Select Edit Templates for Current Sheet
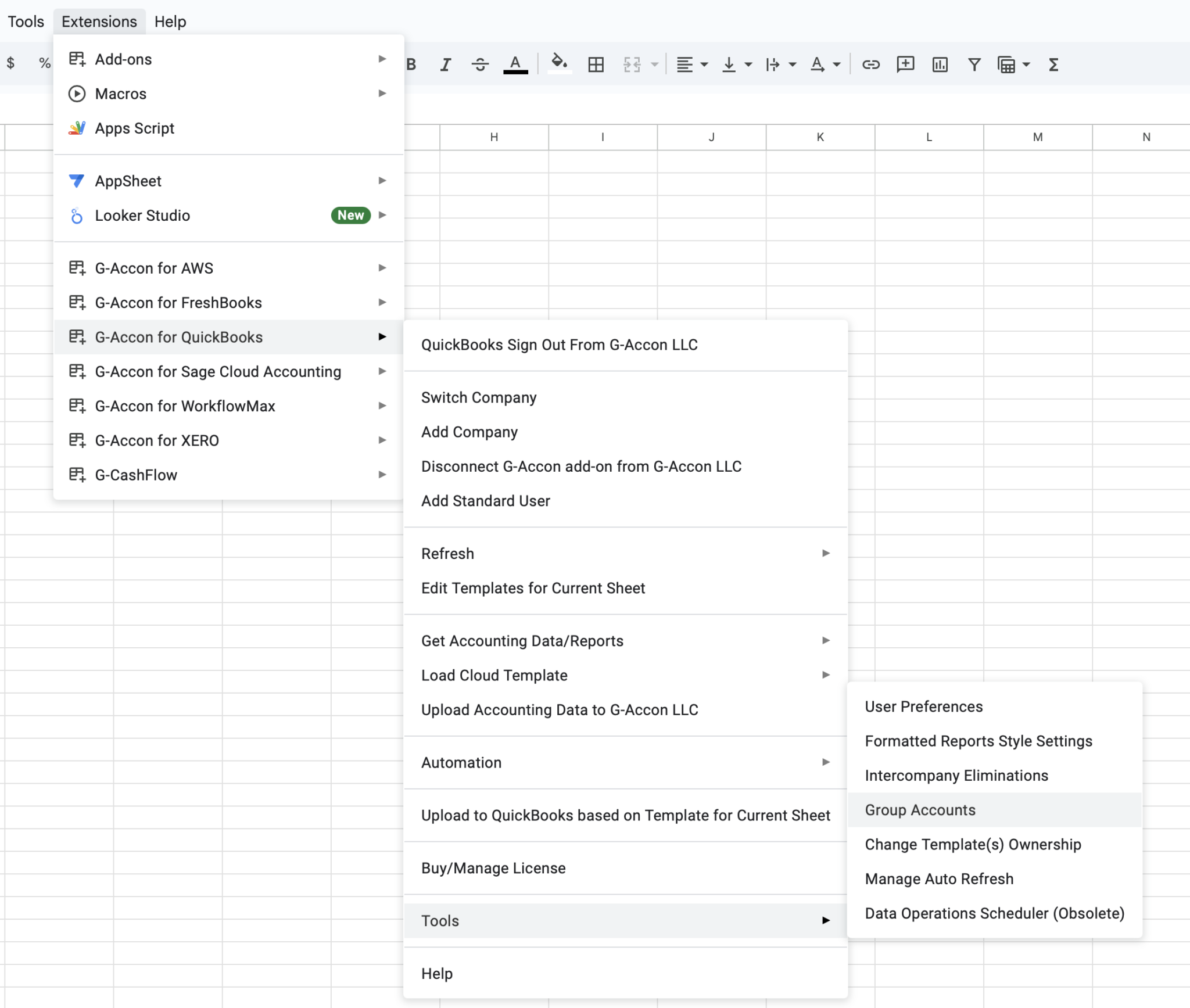Viewport: 1190px width, 1008px height. pyautogui.click(x=626, y=588)
